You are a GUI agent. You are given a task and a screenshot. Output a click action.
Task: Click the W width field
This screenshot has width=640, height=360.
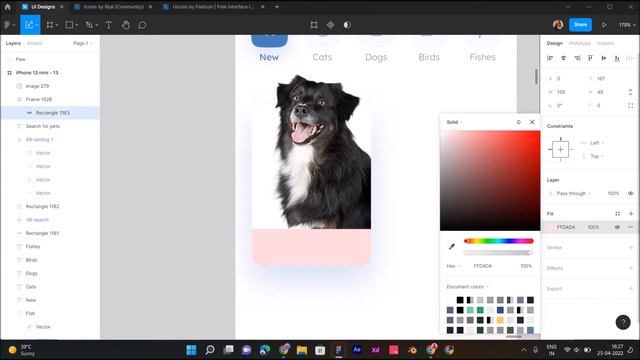pyautogui.click(x=565, y=92)
